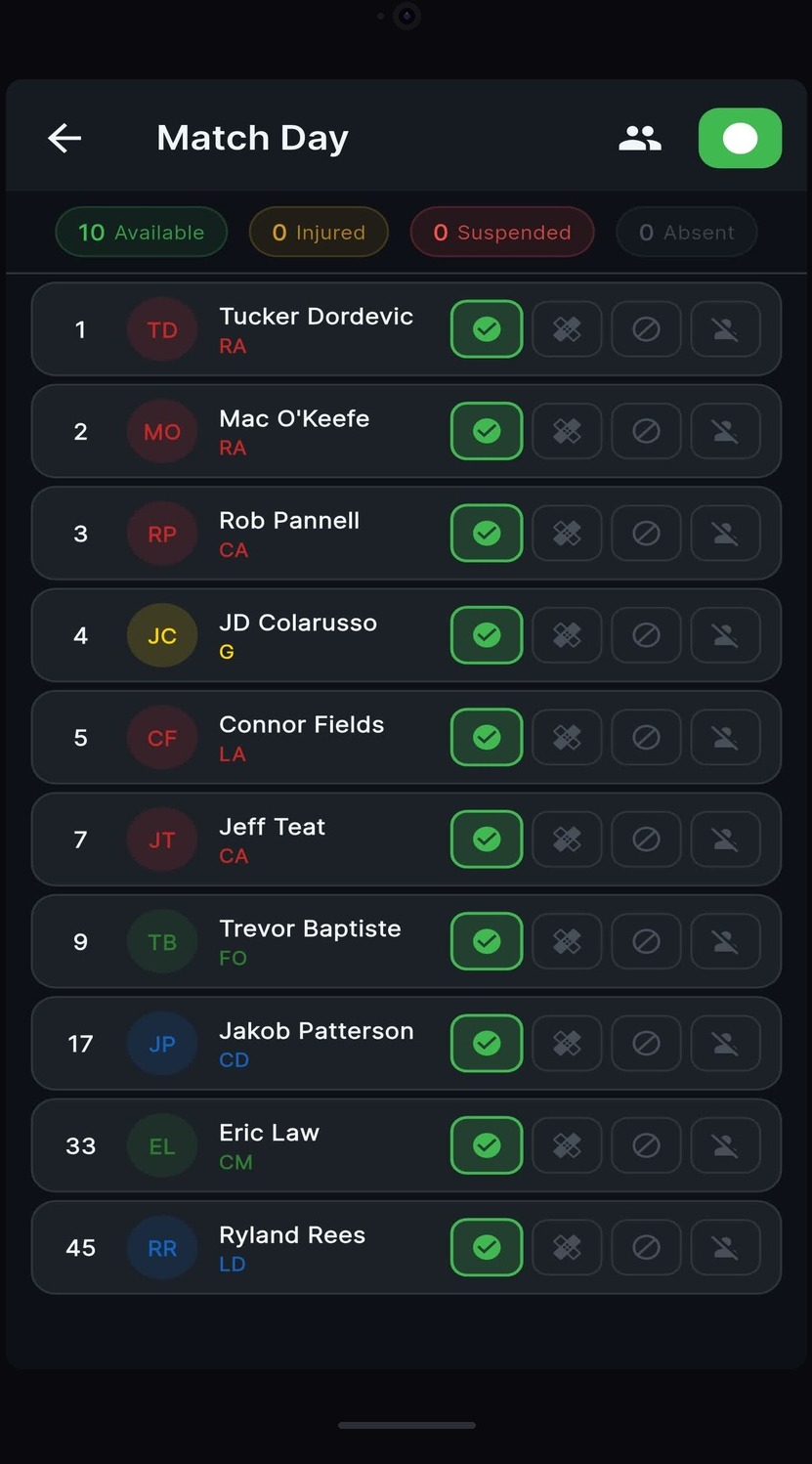Toggle Jakob Patterson's available status
The width and height of the screenshot is (812, 1464).
click(486, 1043)
